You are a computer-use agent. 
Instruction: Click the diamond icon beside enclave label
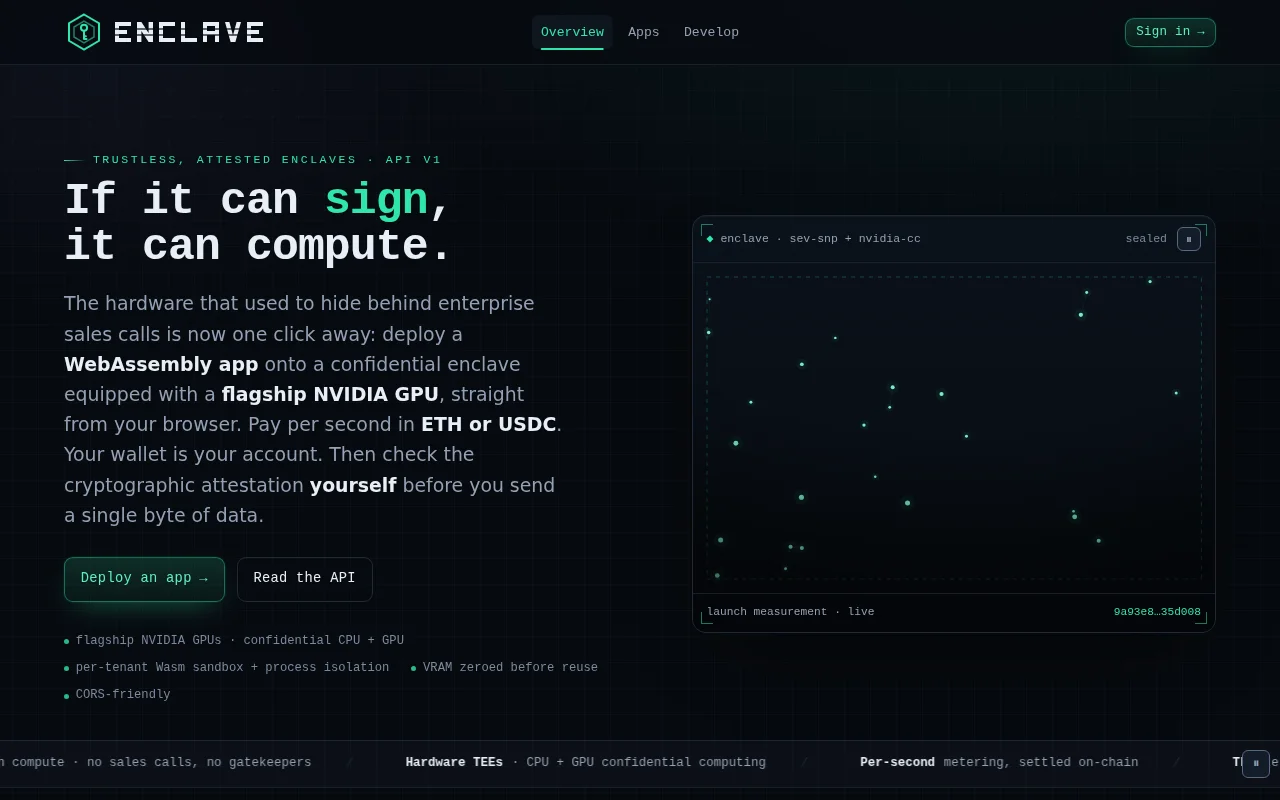coord(710,239)
